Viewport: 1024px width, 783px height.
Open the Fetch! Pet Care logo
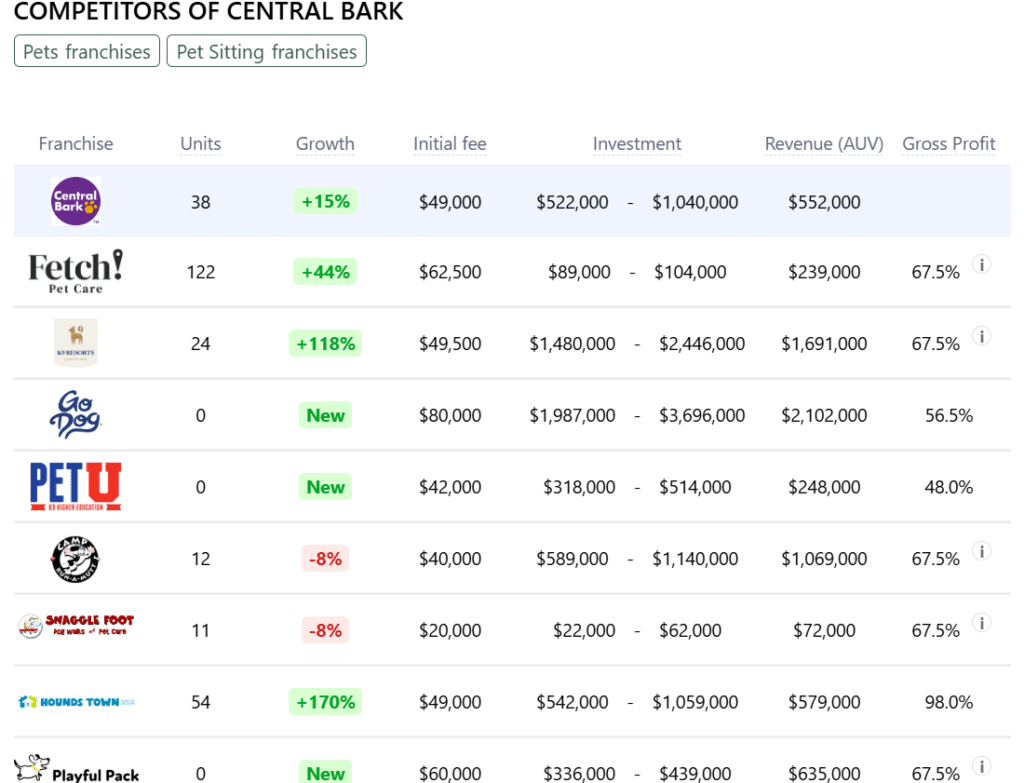tap(76, 272)
